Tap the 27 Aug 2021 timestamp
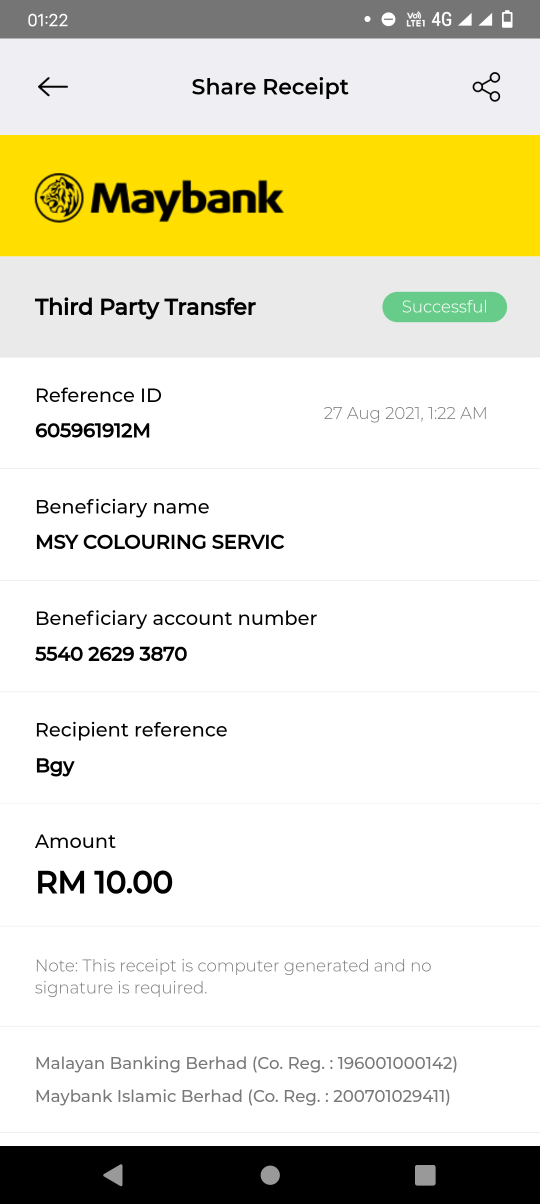The height and width of the screenshot is (1204, 540). pyautogui.click(x=405, y=413)
